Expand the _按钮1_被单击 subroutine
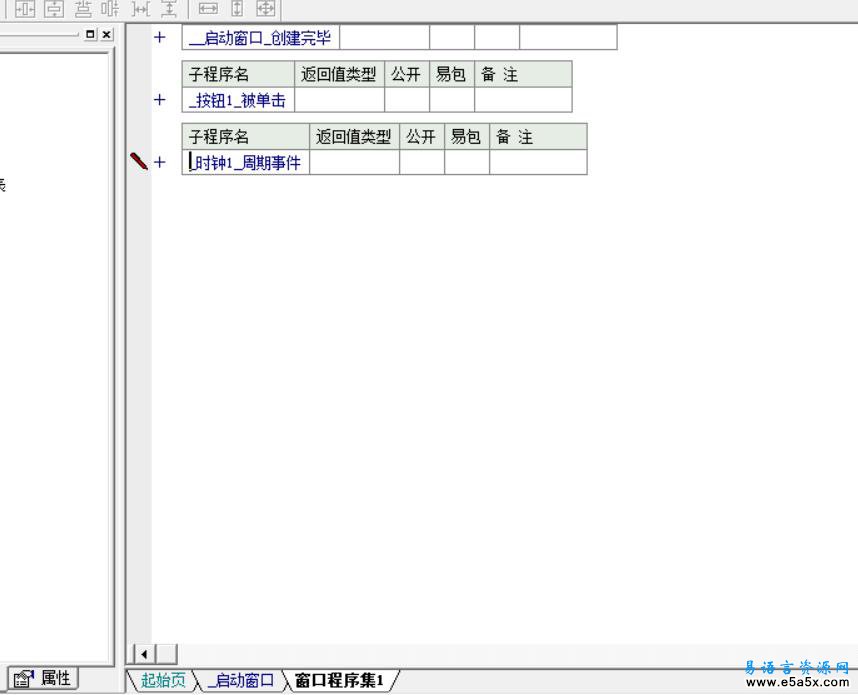The width and height of the screenshot is (858, 695). pyautogui.click(x=159, y=100)
